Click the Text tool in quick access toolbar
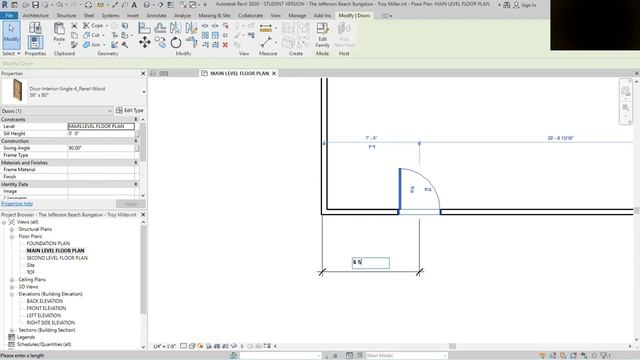Viewport: 640px width, 360px height. 134,5
